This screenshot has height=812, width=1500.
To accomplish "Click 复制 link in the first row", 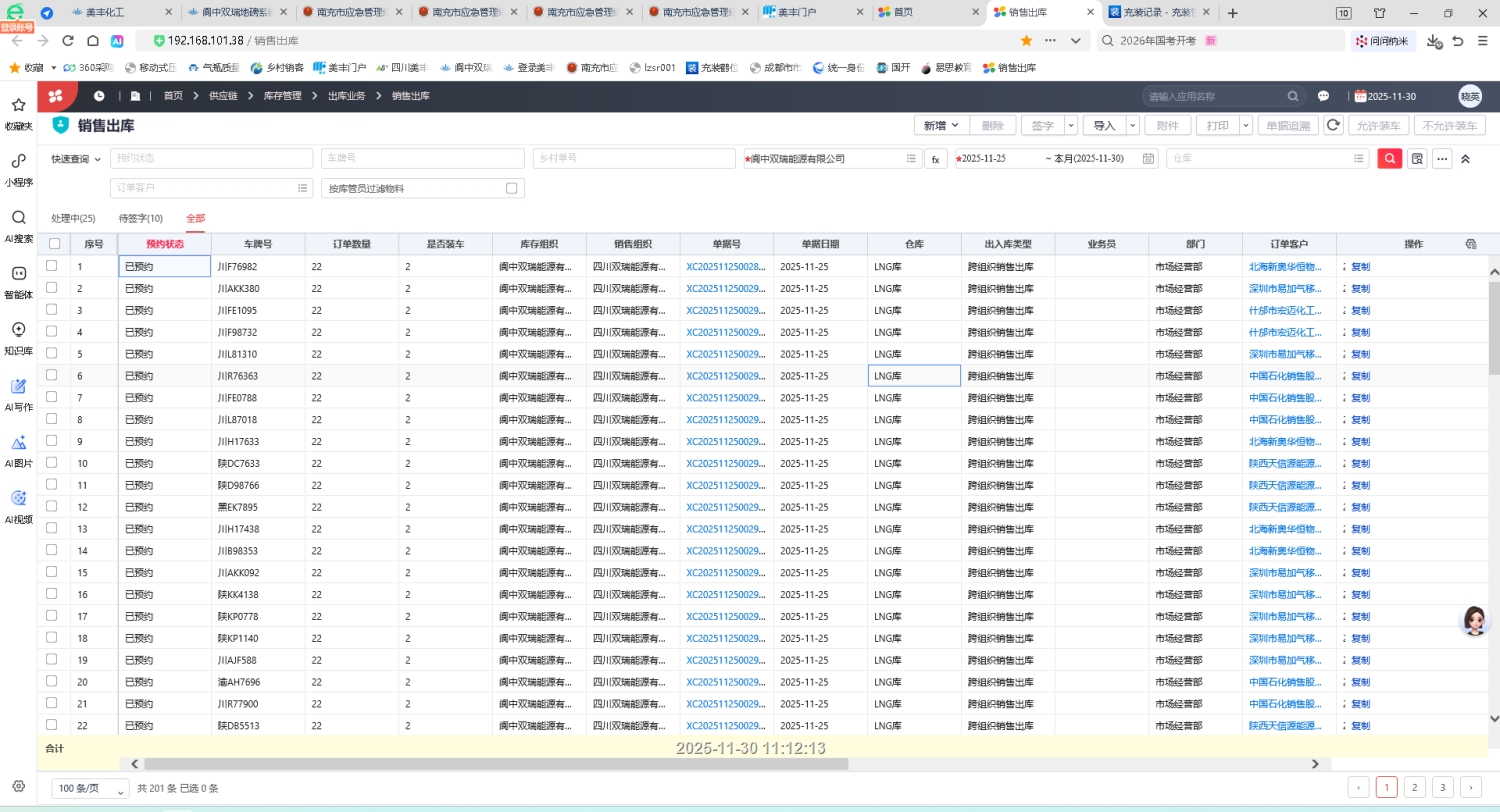I will (1360, 267).
